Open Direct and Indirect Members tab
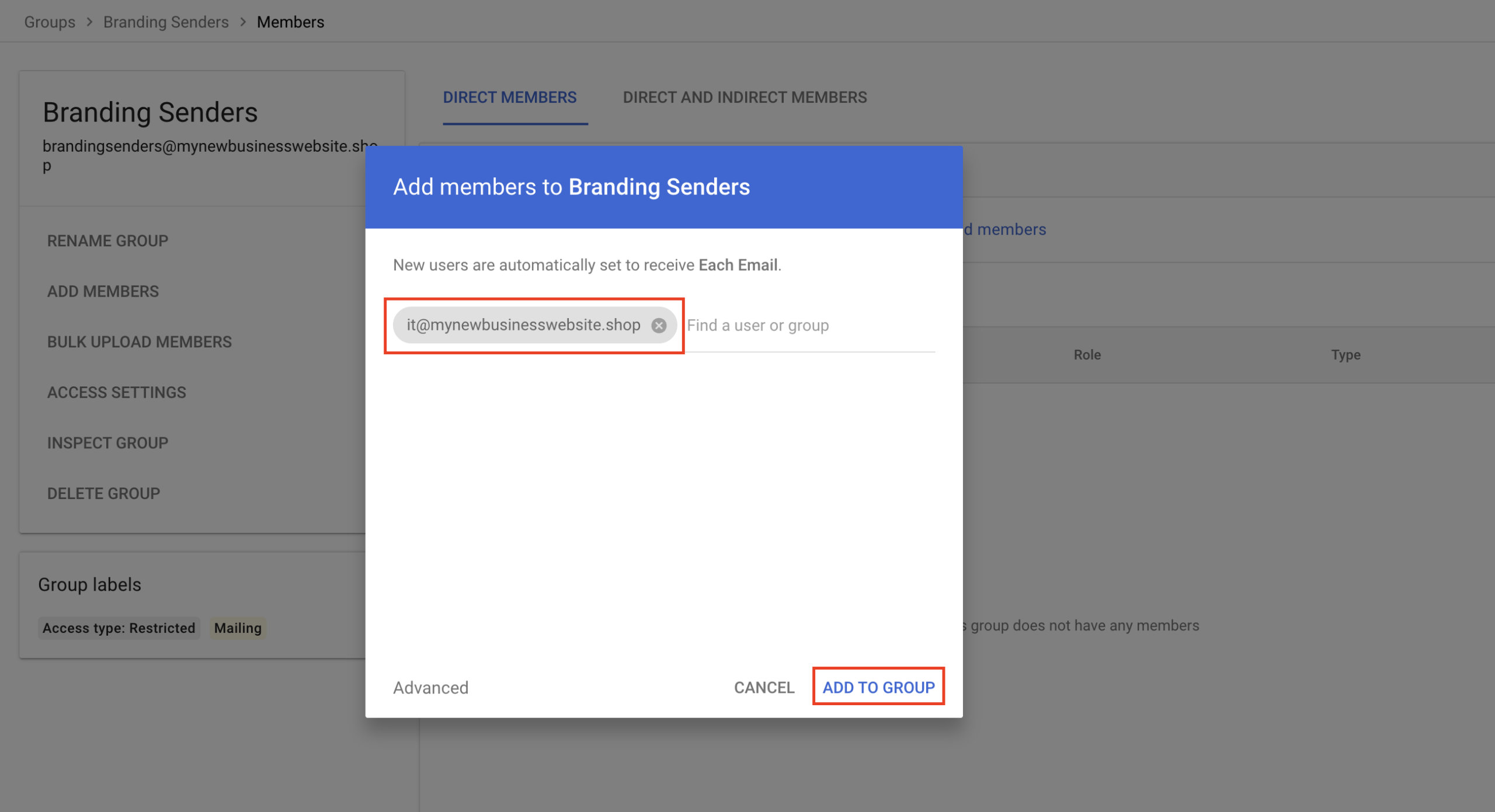Viewport: 1495px width, 812px height. (745, 97)
